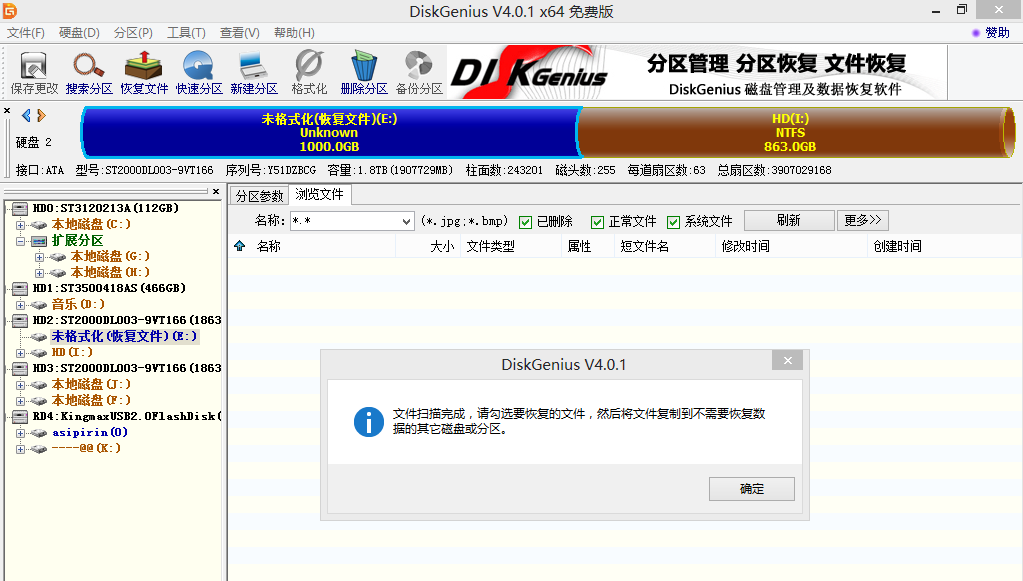Click the 扩展分区 extended partition icon
The image size is (1023, 581).
[39, 241]
